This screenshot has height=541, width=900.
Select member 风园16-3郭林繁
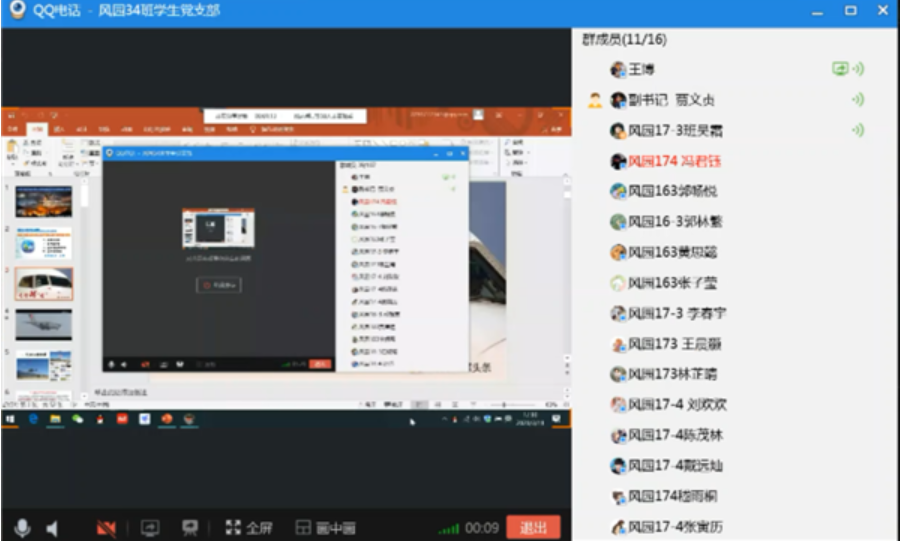(675, 222)
